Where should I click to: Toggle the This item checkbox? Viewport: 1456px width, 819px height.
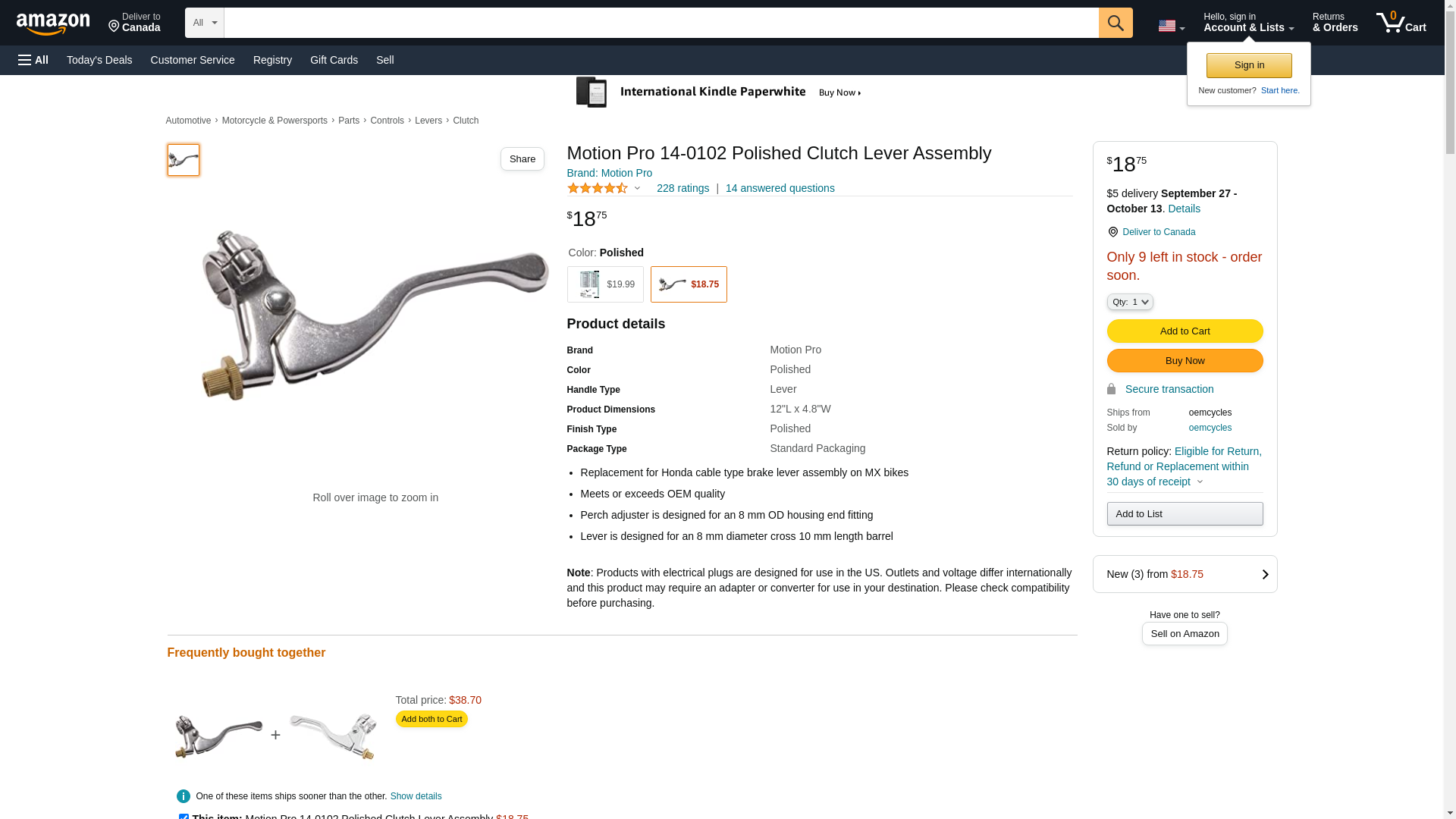(x=184, y=816)
